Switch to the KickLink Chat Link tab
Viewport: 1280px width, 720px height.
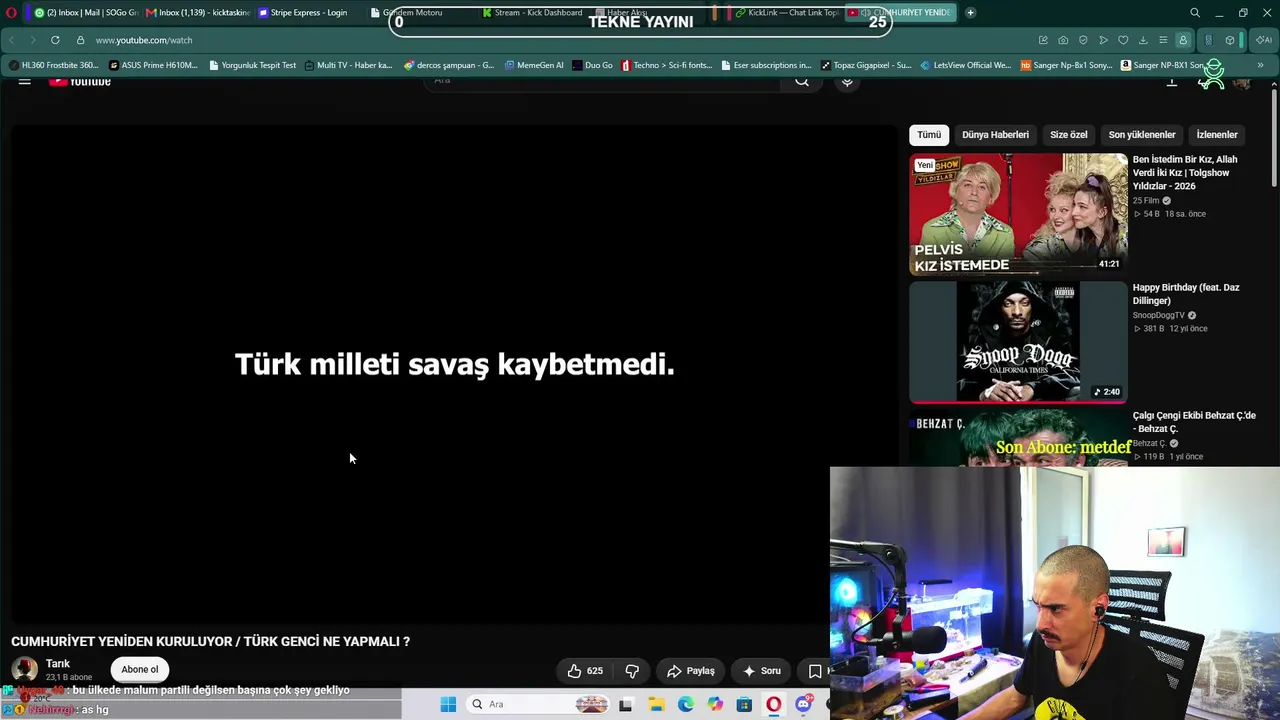coord(786,13)
